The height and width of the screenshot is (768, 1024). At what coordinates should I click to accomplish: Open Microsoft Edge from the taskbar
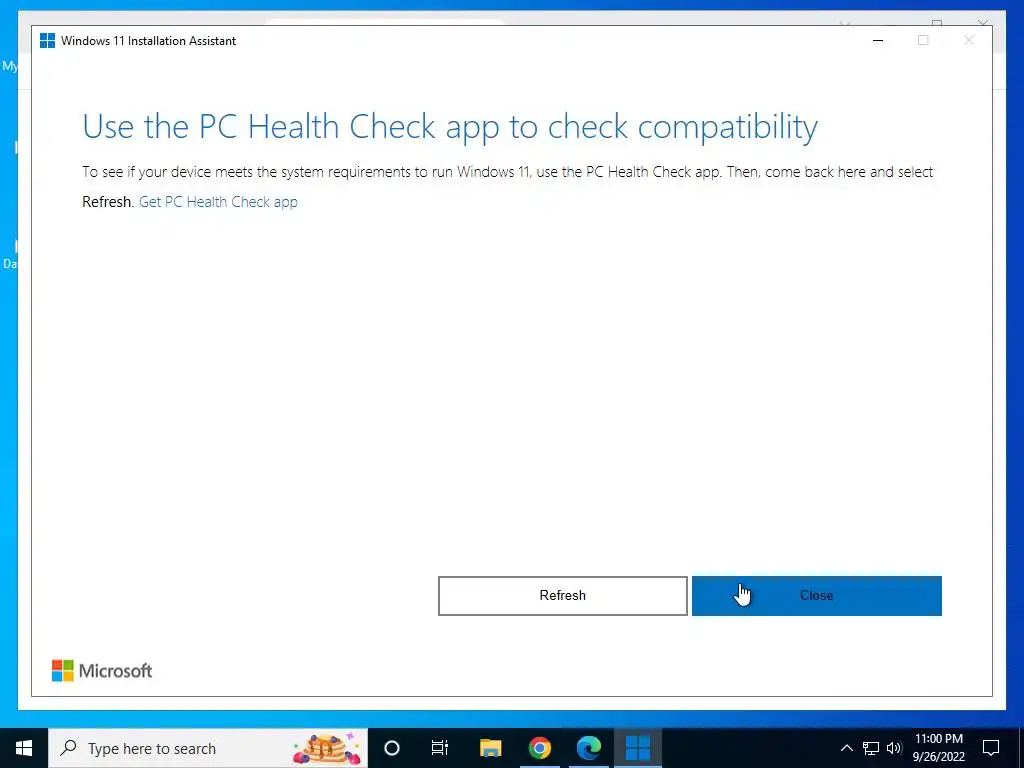[589, 748]
